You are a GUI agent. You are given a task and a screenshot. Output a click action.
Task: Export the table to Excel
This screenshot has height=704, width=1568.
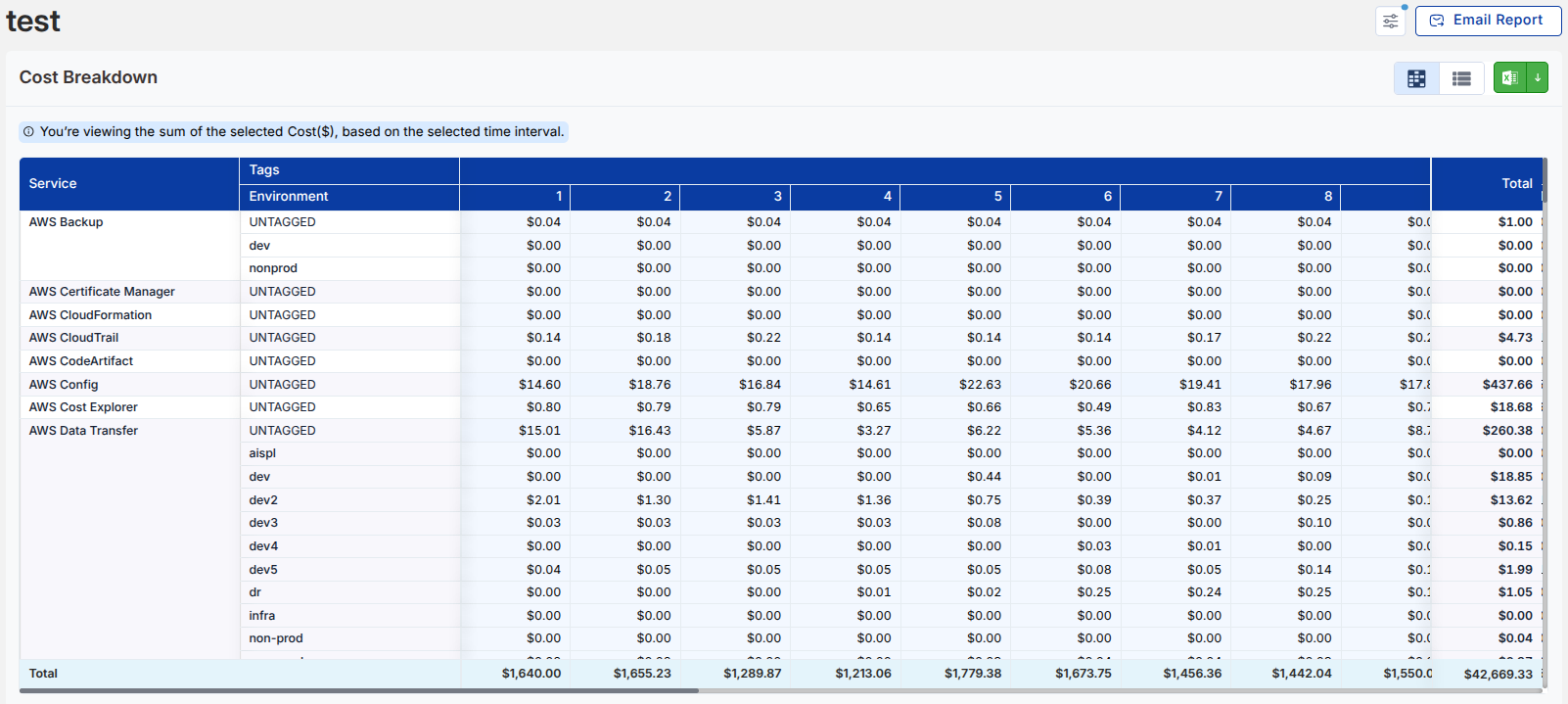[x=1510, y=77]
